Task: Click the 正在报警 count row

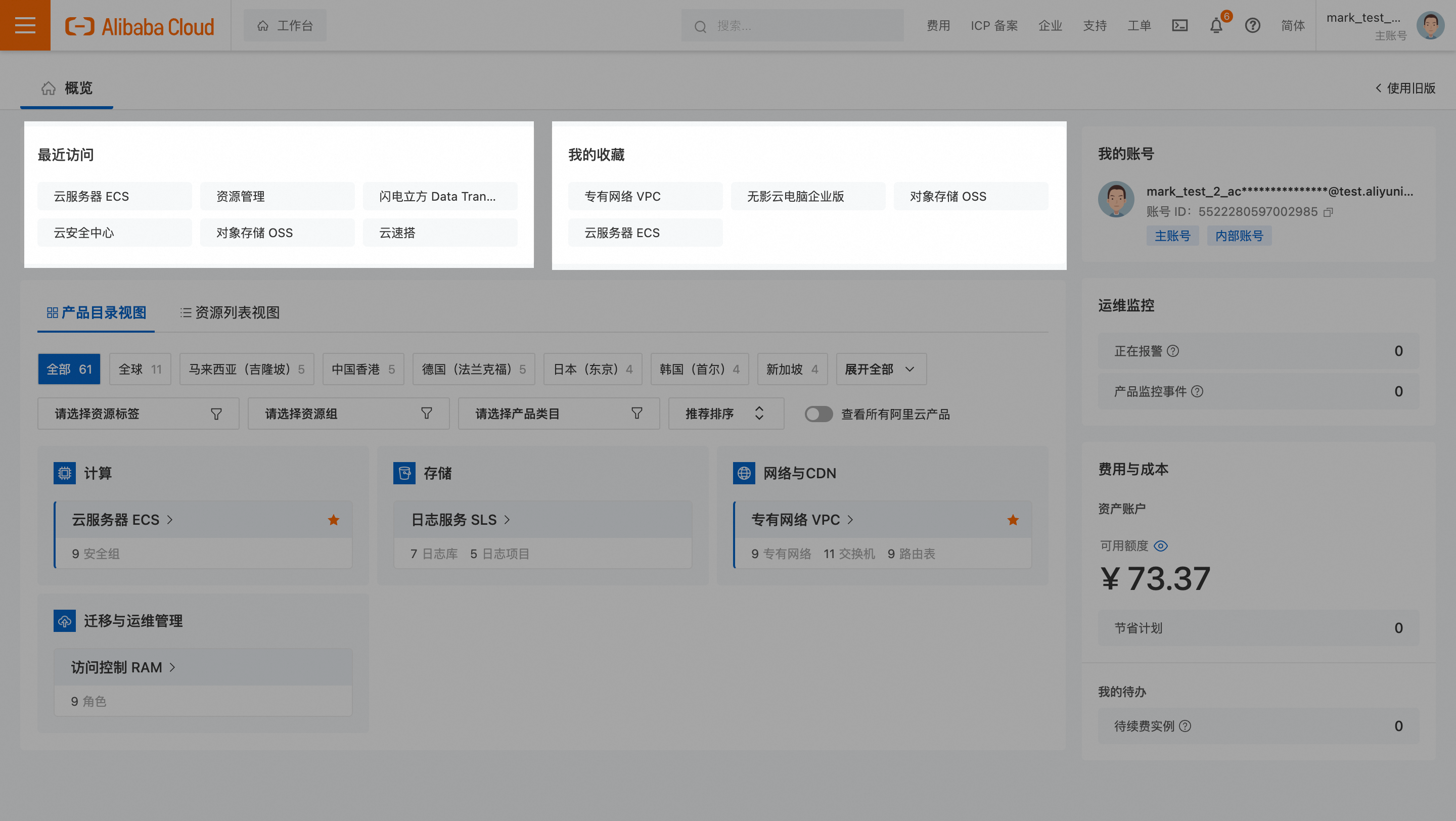Action: [1258, 351]
